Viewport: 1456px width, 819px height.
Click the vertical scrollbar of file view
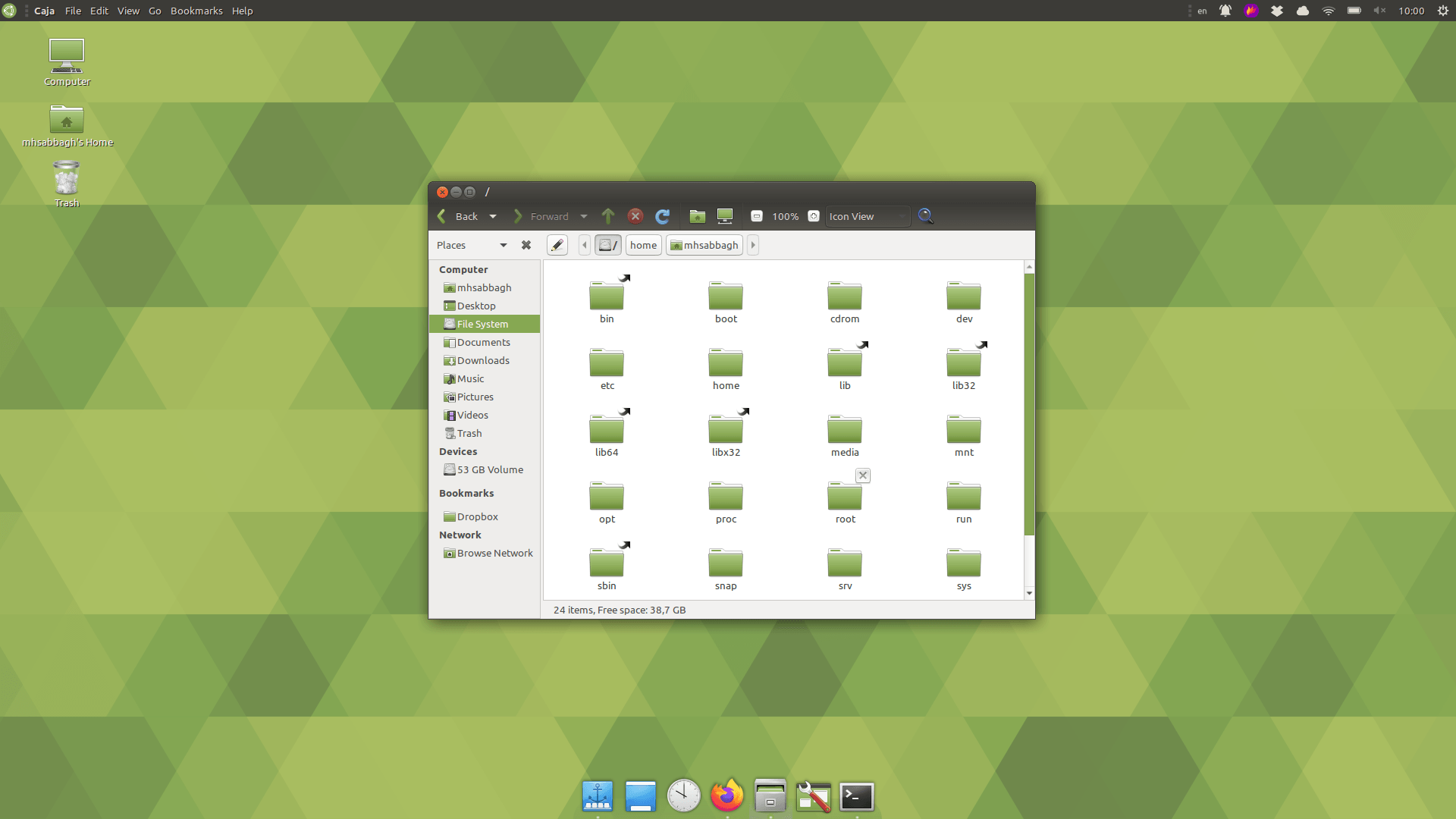(1029, 403)
